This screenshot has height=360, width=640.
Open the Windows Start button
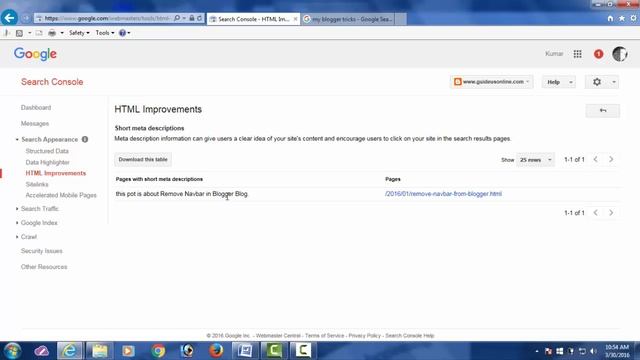[x=12, y=351]
